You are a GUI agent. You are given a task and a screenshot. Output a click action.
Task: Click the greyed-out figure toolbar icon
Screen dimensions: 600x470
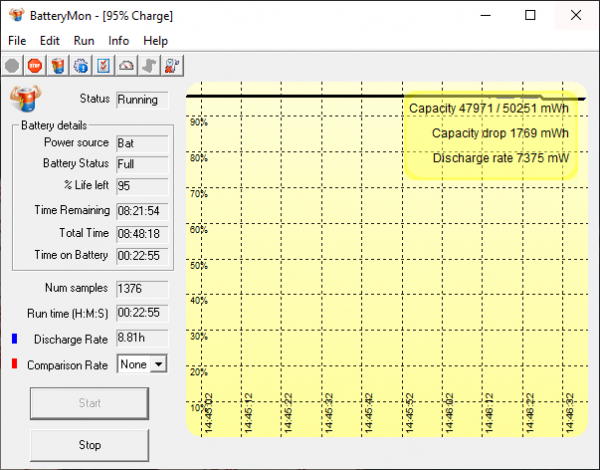tap(149, 65)
